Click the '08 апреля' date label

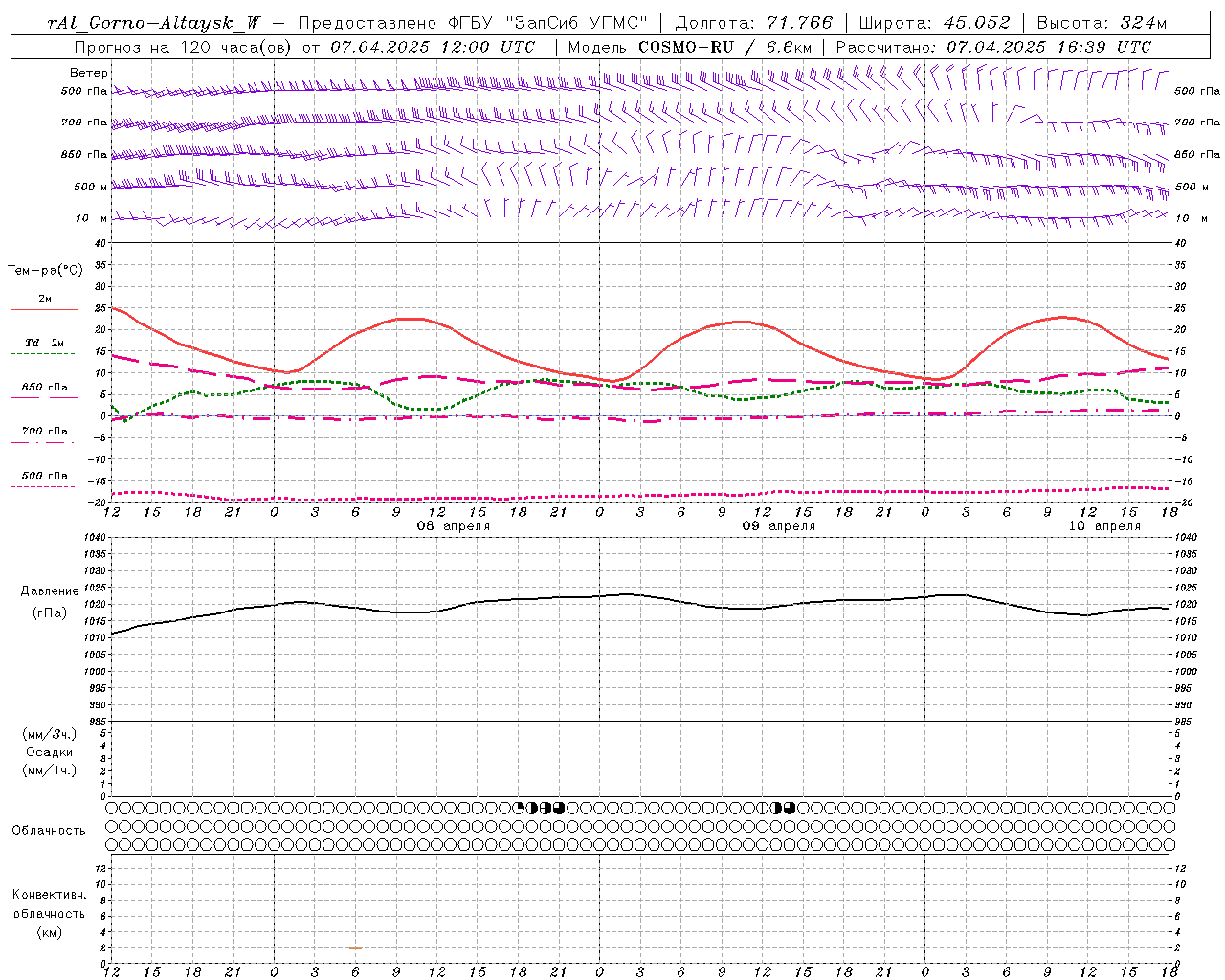tap(453, 526)
